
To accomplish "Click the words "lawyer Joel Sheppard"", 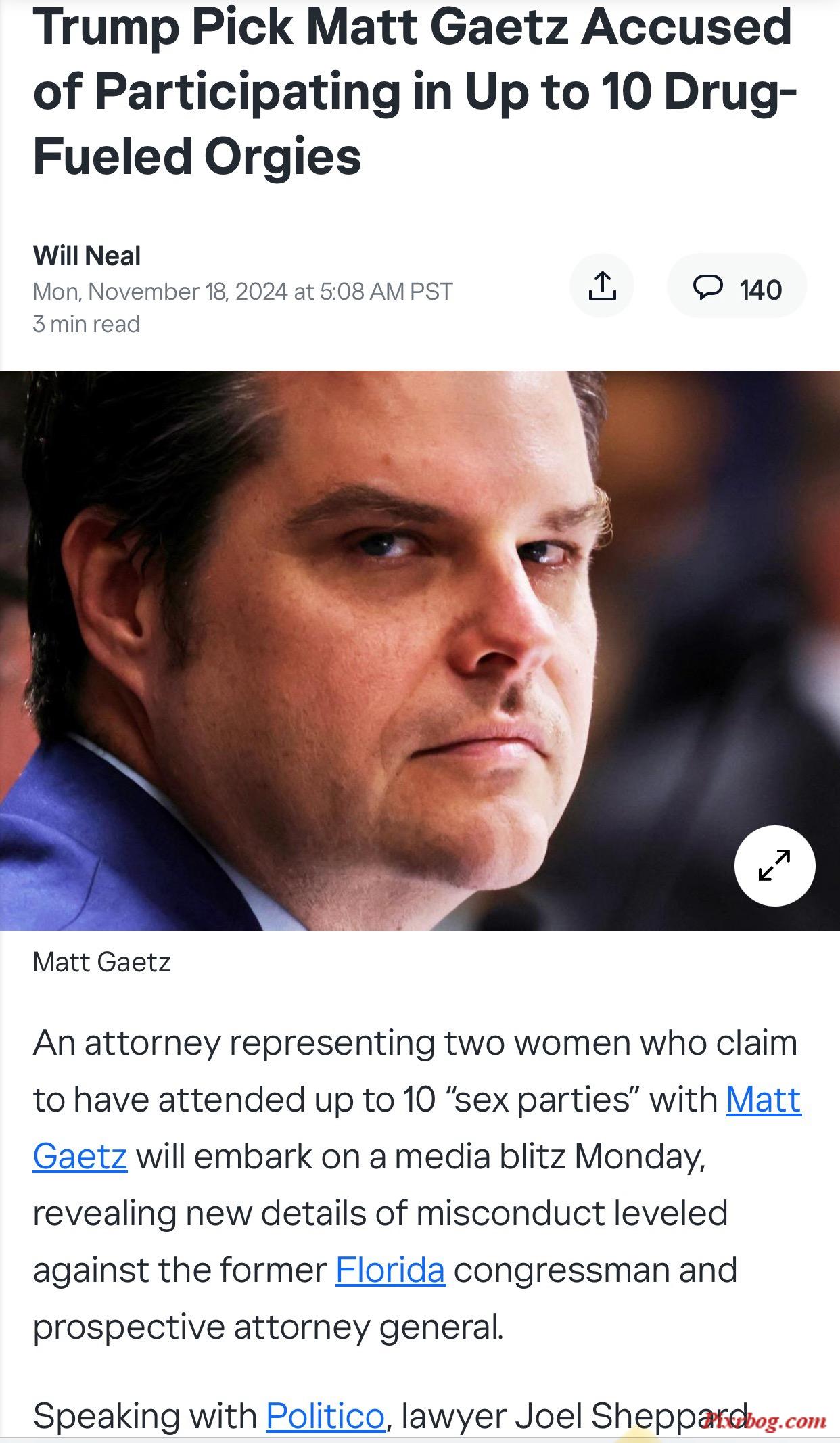I will 574,1415.
